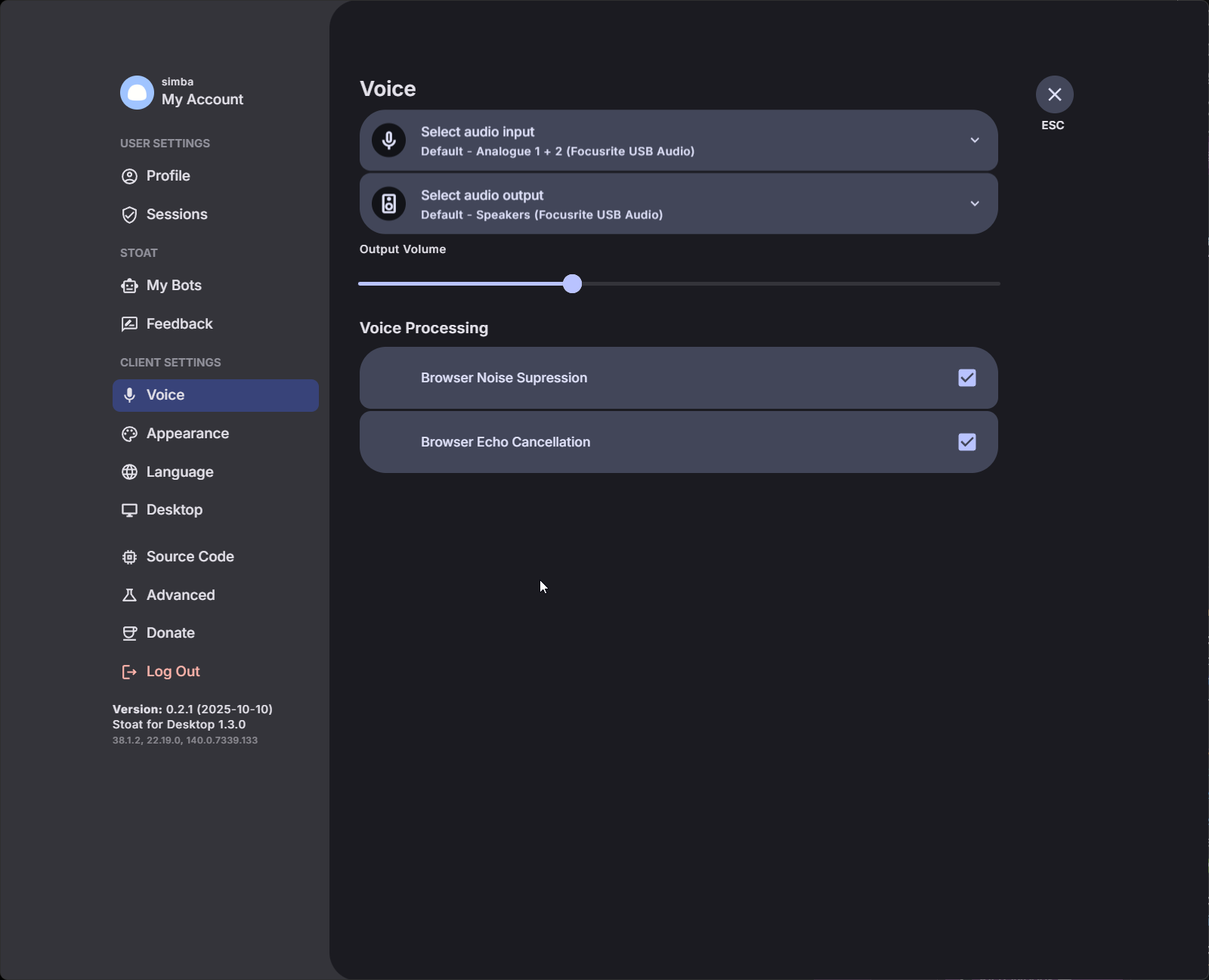Choose the Donate link
Viewport: 1209px width, 980px height.
tap(215, 633)
